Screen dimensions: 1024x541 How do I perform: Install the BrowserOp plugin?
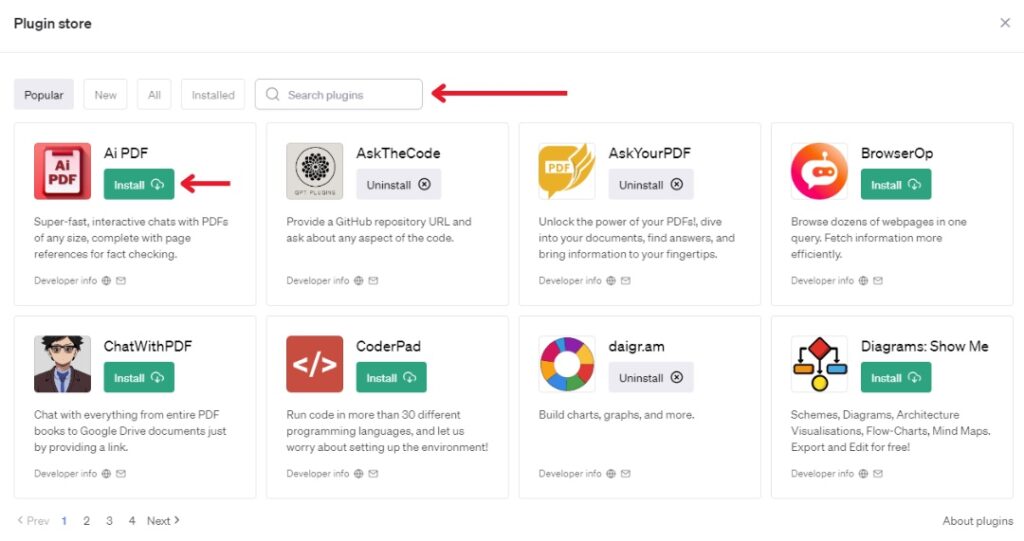pos(896,184)
